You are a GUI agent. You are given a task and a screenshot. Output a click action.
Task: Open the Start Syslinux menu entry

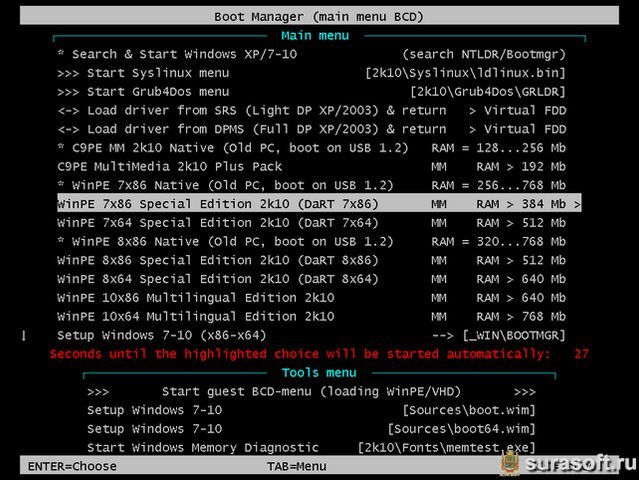tap(312, 73)
